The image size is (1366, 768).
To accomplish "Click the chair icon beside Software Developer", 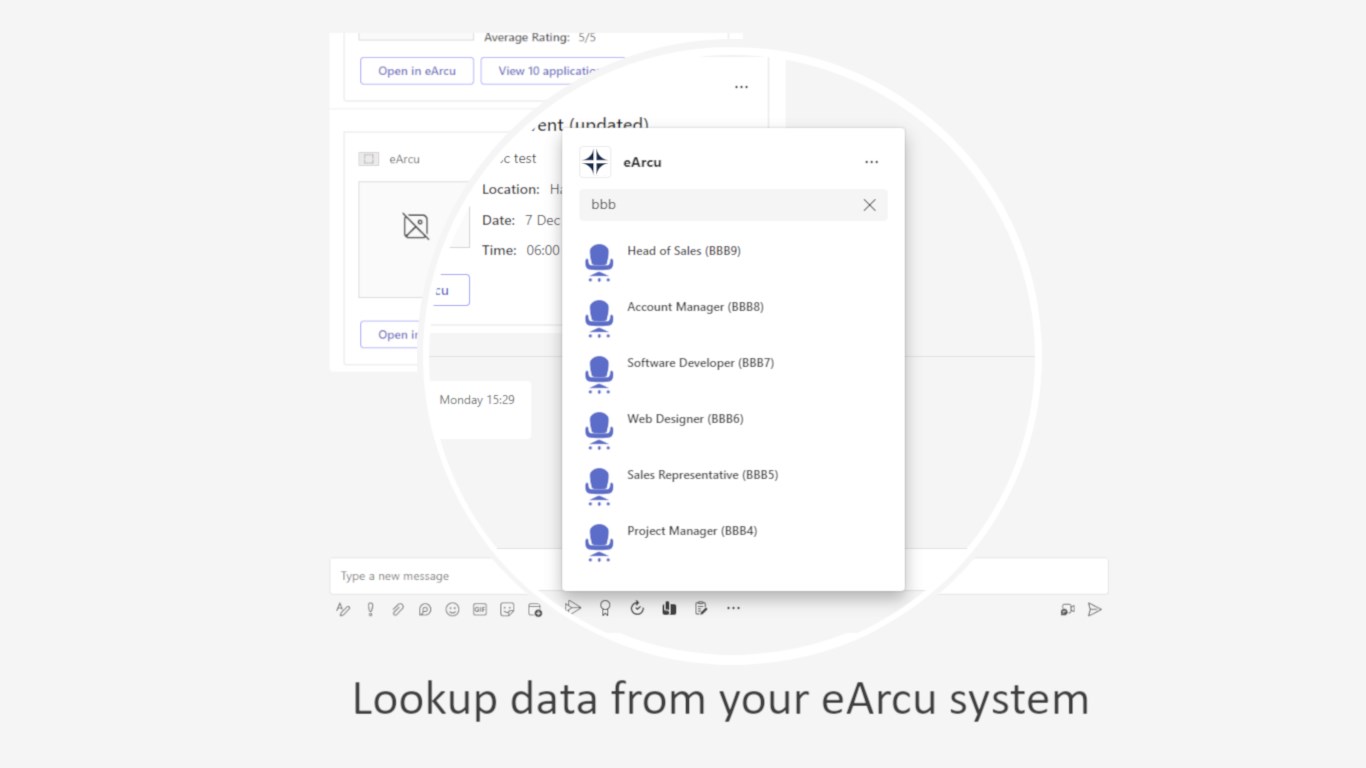I will pyautogui.click(x=599, y=375).
